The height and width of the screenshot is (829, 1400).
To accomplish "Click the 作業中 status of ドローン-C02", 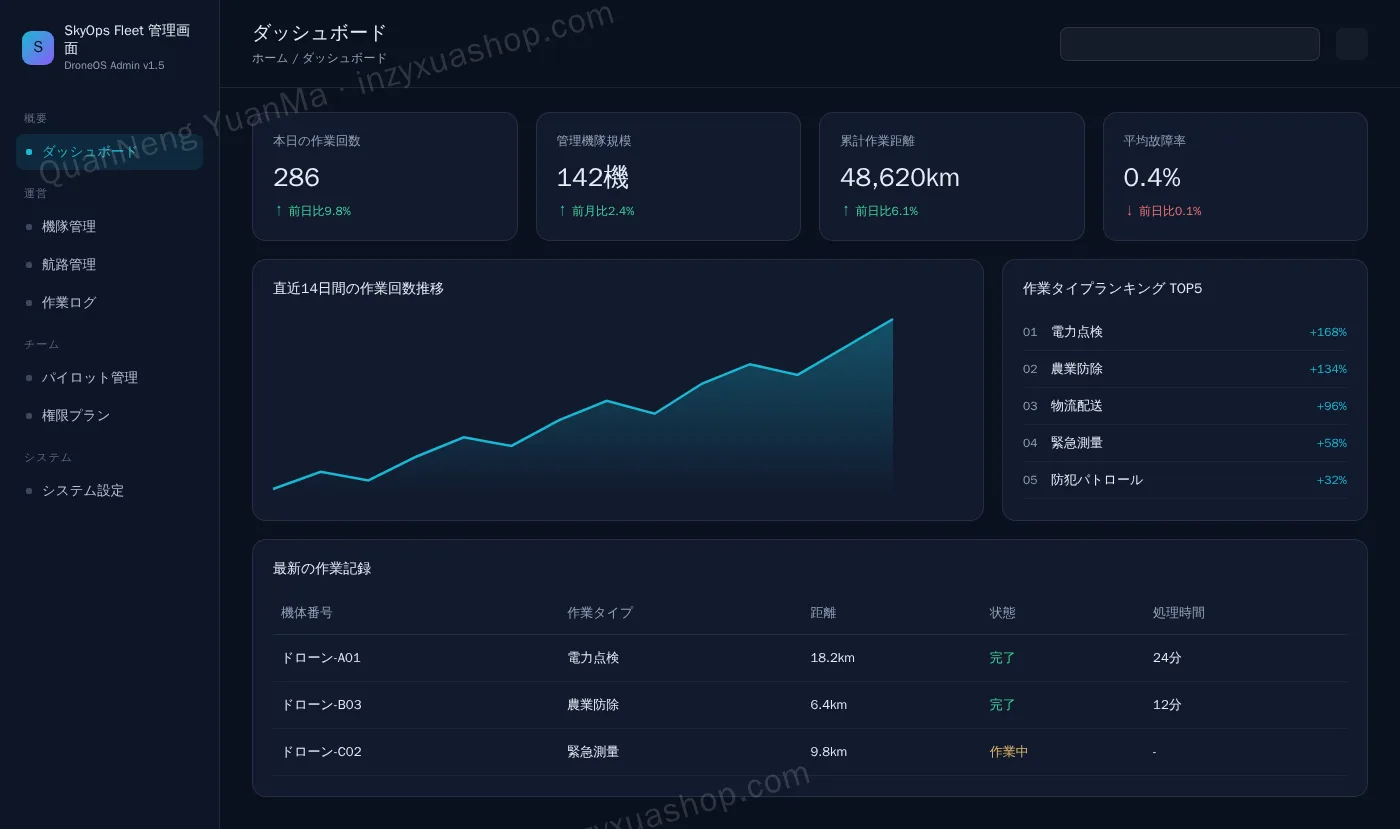I will point(1009,752).
